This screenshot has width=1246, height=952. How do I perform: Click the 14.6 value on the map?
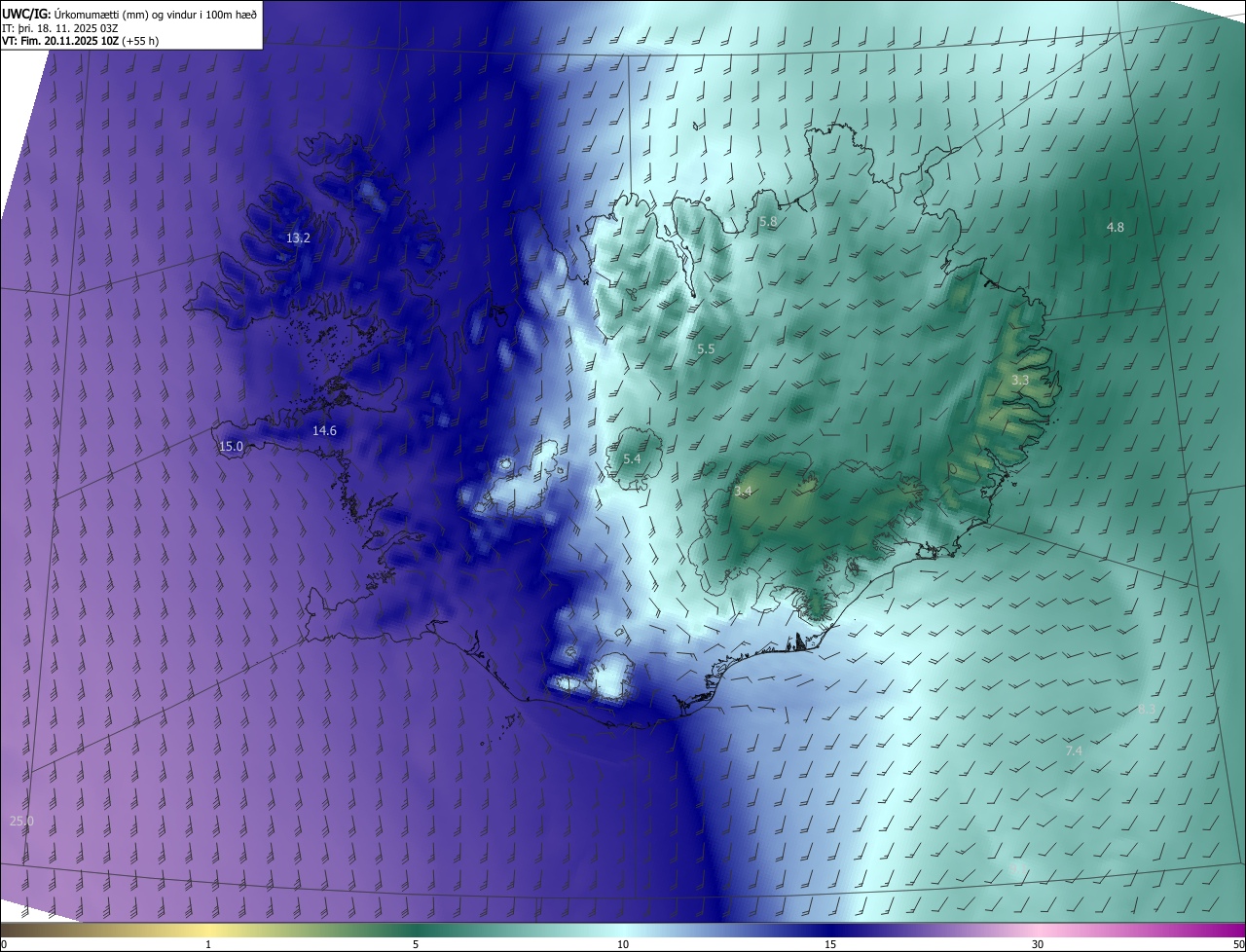pyautogui.click(x=324, y=430)
